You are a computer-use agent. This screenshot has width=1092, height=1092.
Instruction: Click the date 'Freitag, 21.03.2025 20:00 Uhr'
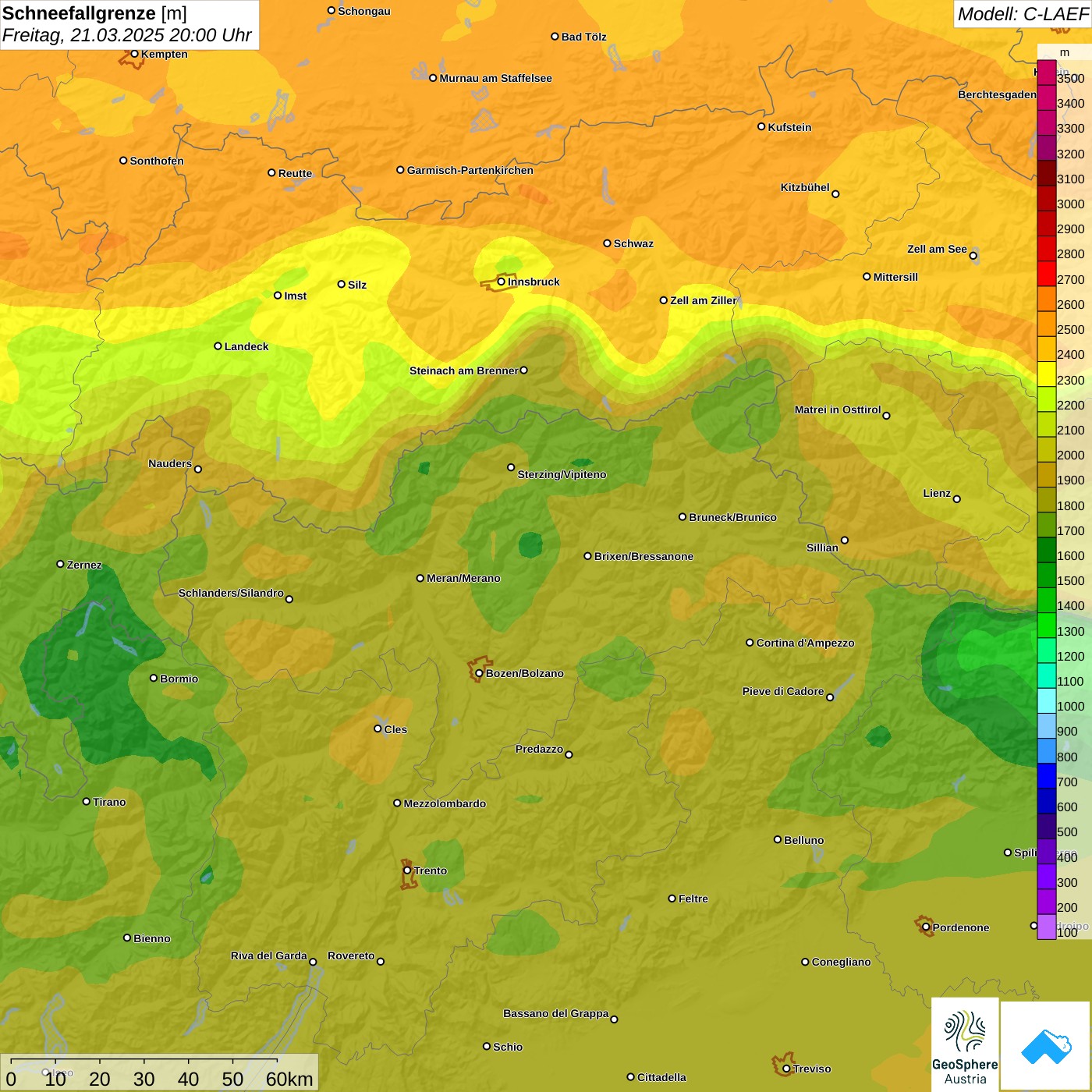127,35
